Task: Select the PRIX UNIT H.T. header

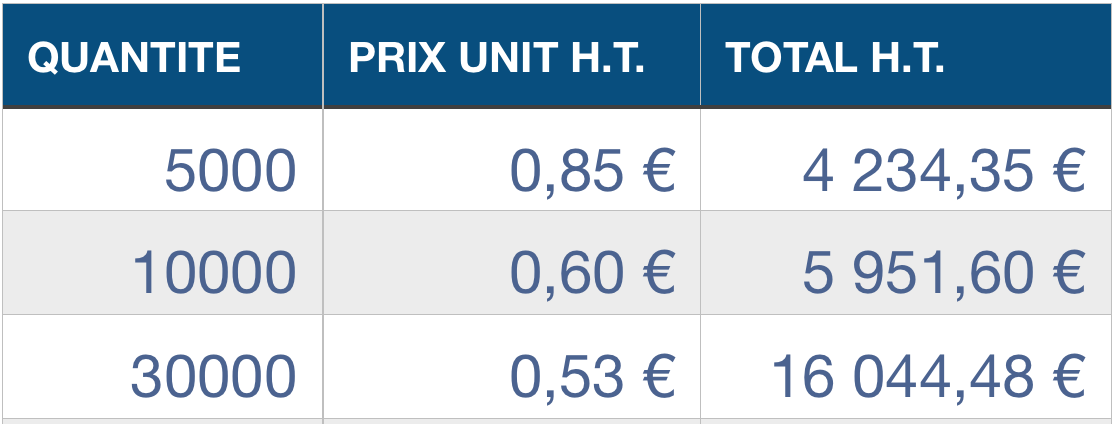Action: coord(497,58)
